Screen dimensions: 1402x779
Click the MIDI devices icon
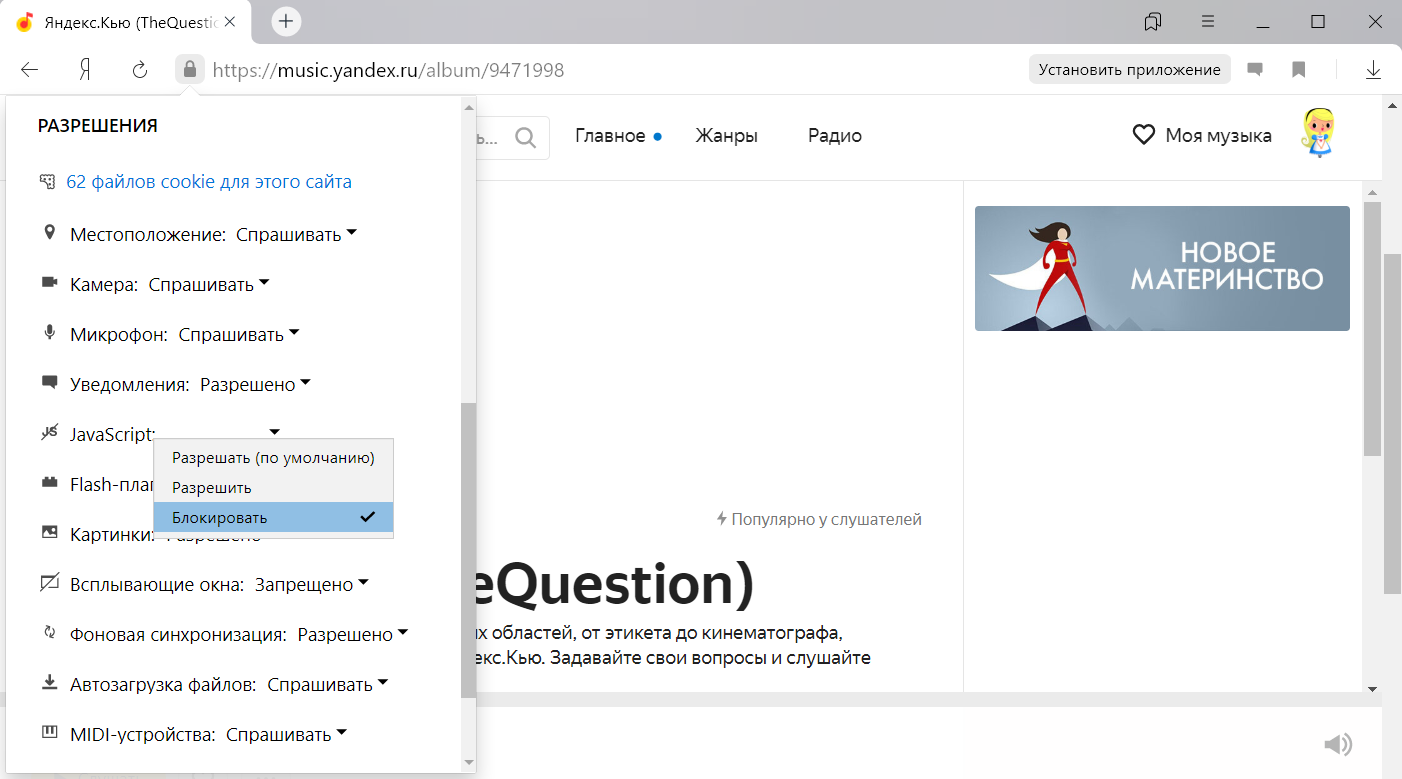(49, 733)
